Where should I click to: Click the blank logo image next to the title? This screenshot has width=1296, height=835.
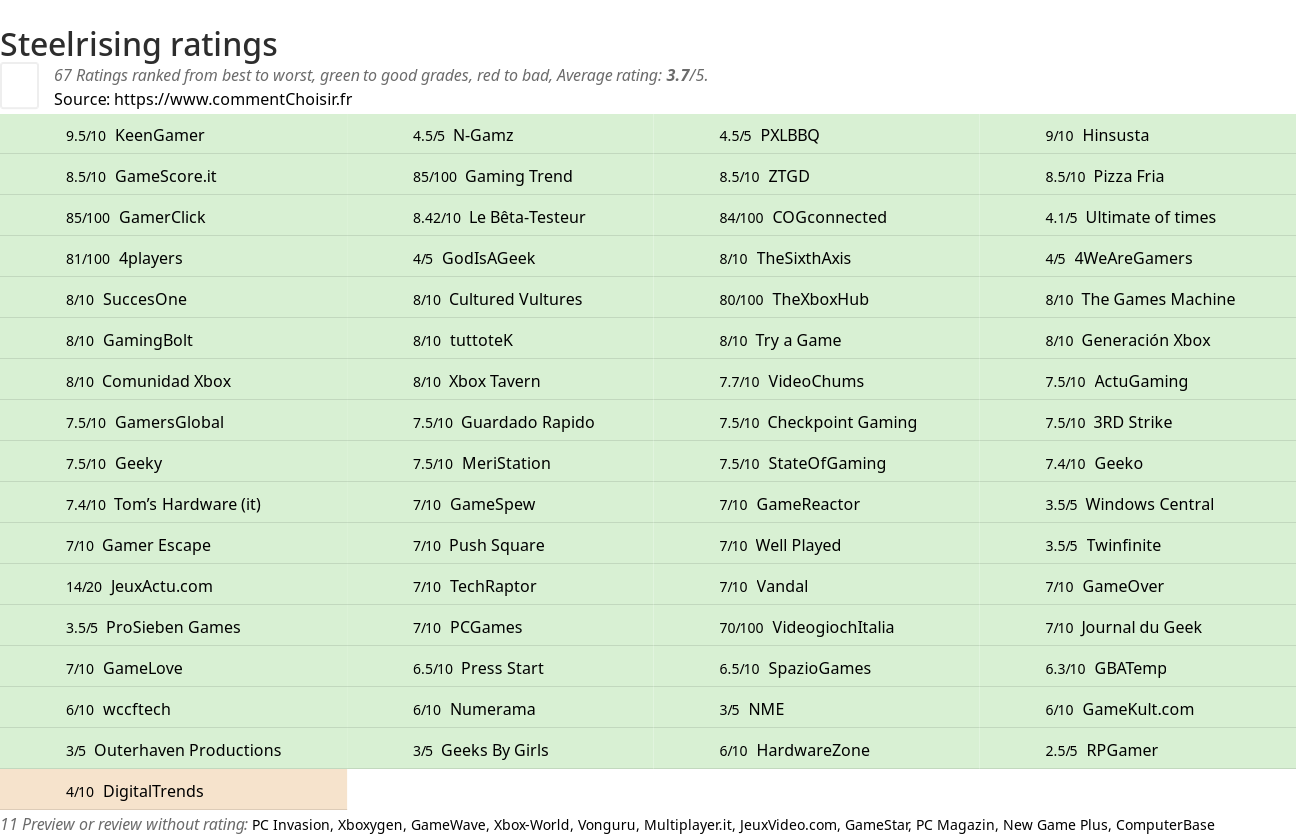tap(19, 85)
